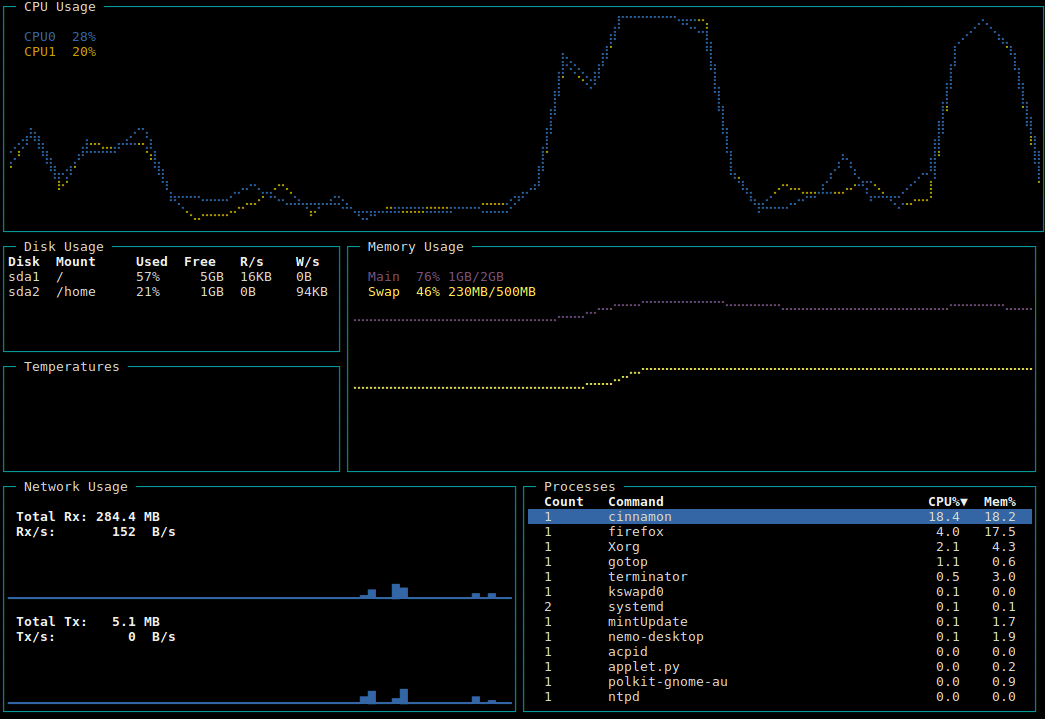
Task: Click the Xorg process entry
Action: pyautogui.click(x=624, y=547)
